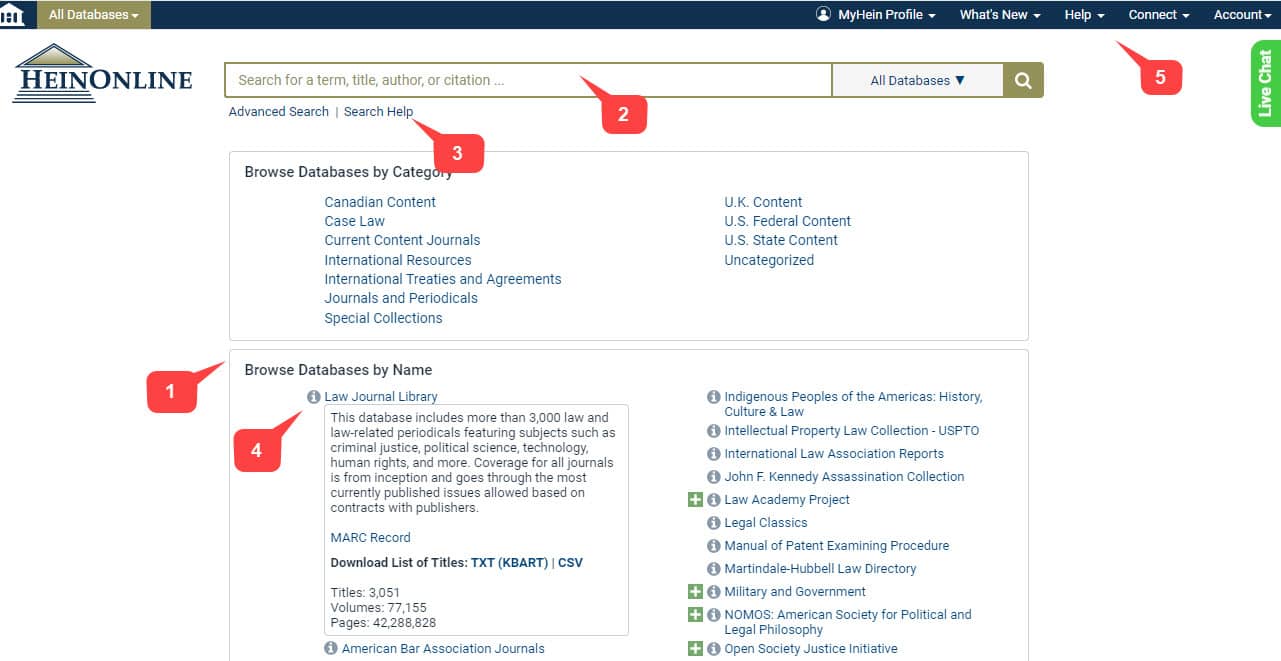
Task: Click the info icon beside John F. Kennedy Assassination Collection
Action: [x=713, y=477]
